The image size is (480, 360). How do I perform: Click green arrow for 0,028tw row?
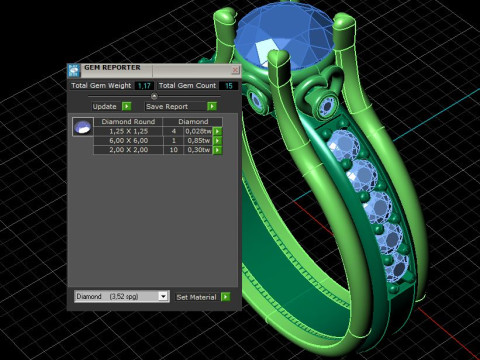[x=217, y=131]
